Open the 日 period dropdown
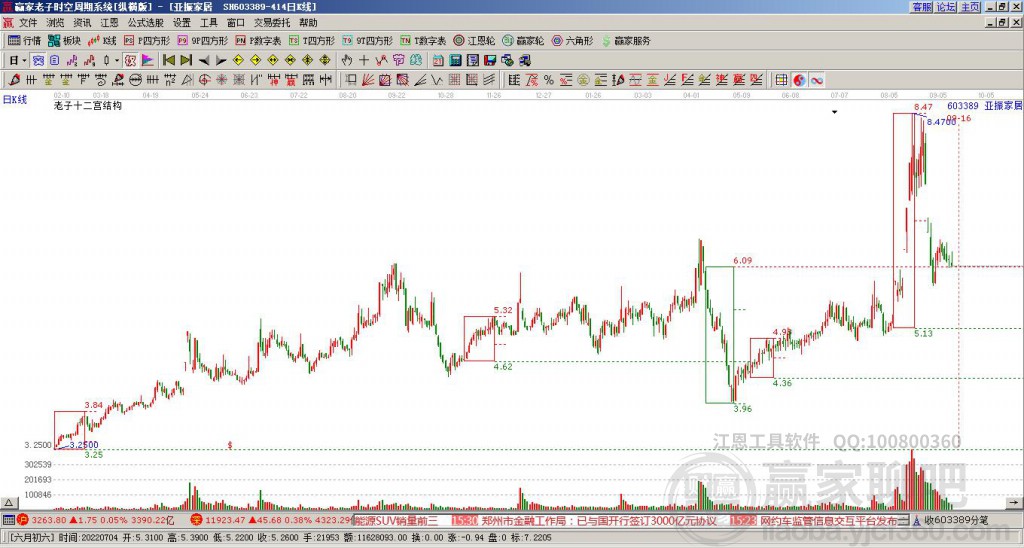 pyautogui.click(x=16, y=61)
